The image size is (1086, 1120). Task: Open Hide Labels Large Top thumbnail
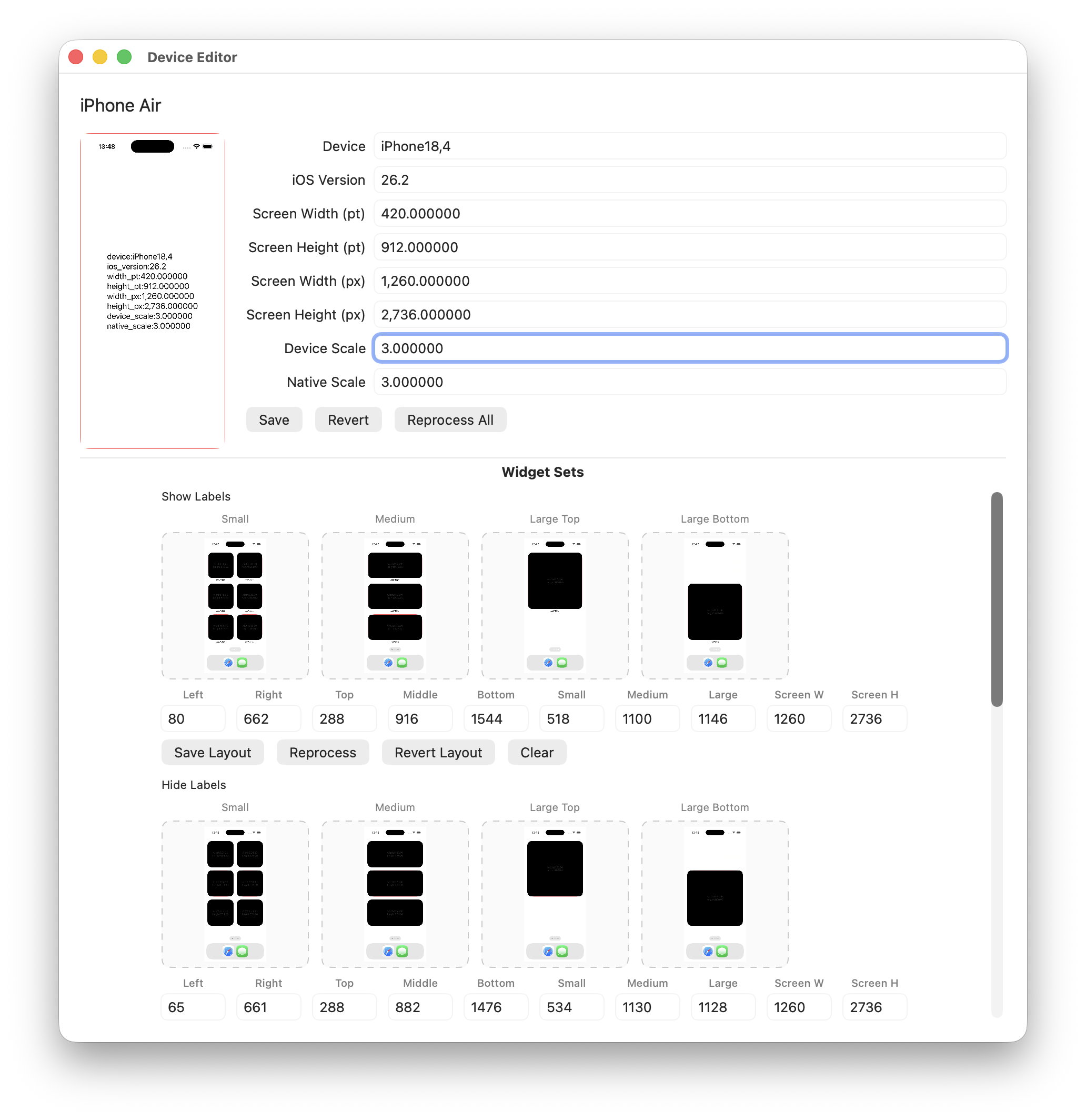coord(555,894)
